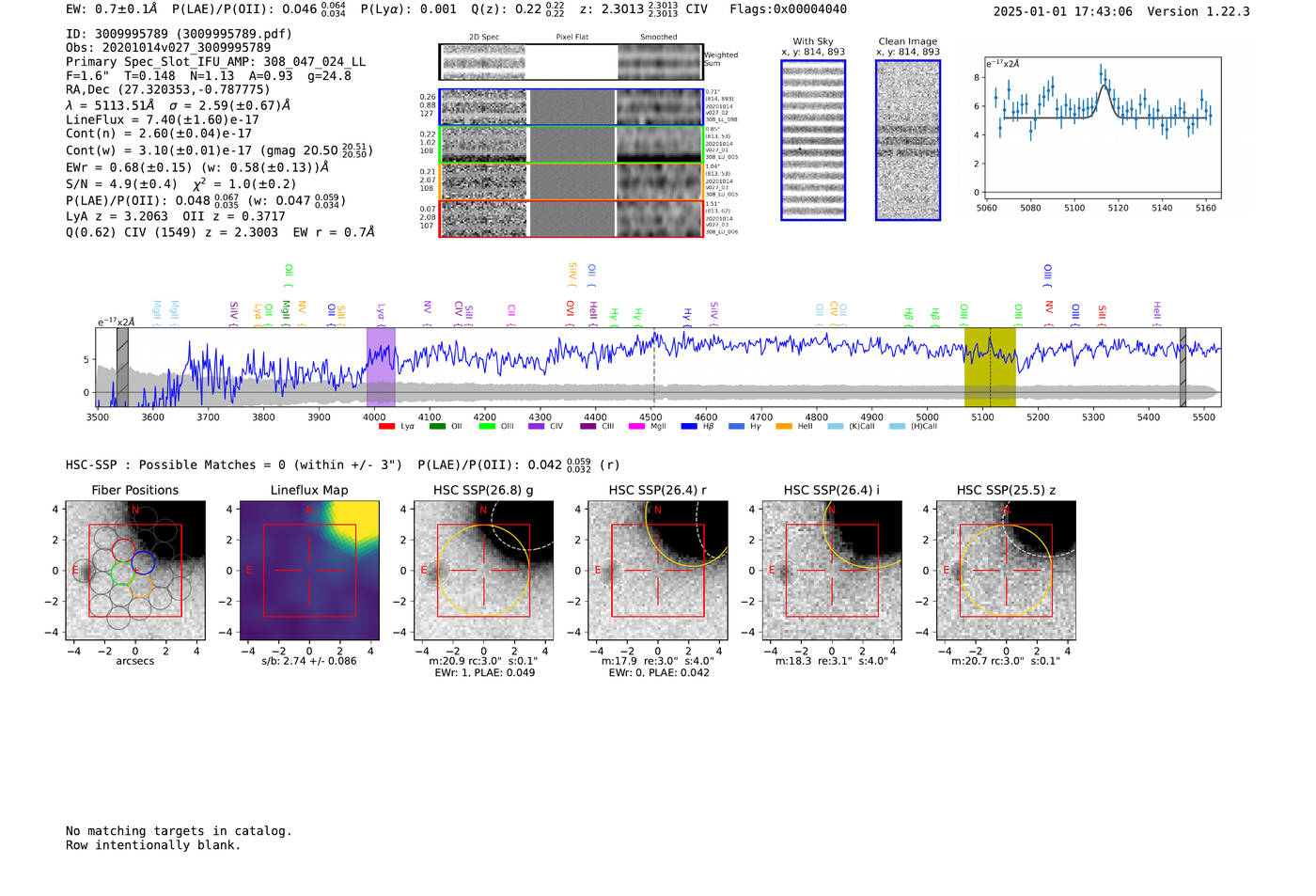Select the green-bordered 2D spectrum row

[571, 145]
